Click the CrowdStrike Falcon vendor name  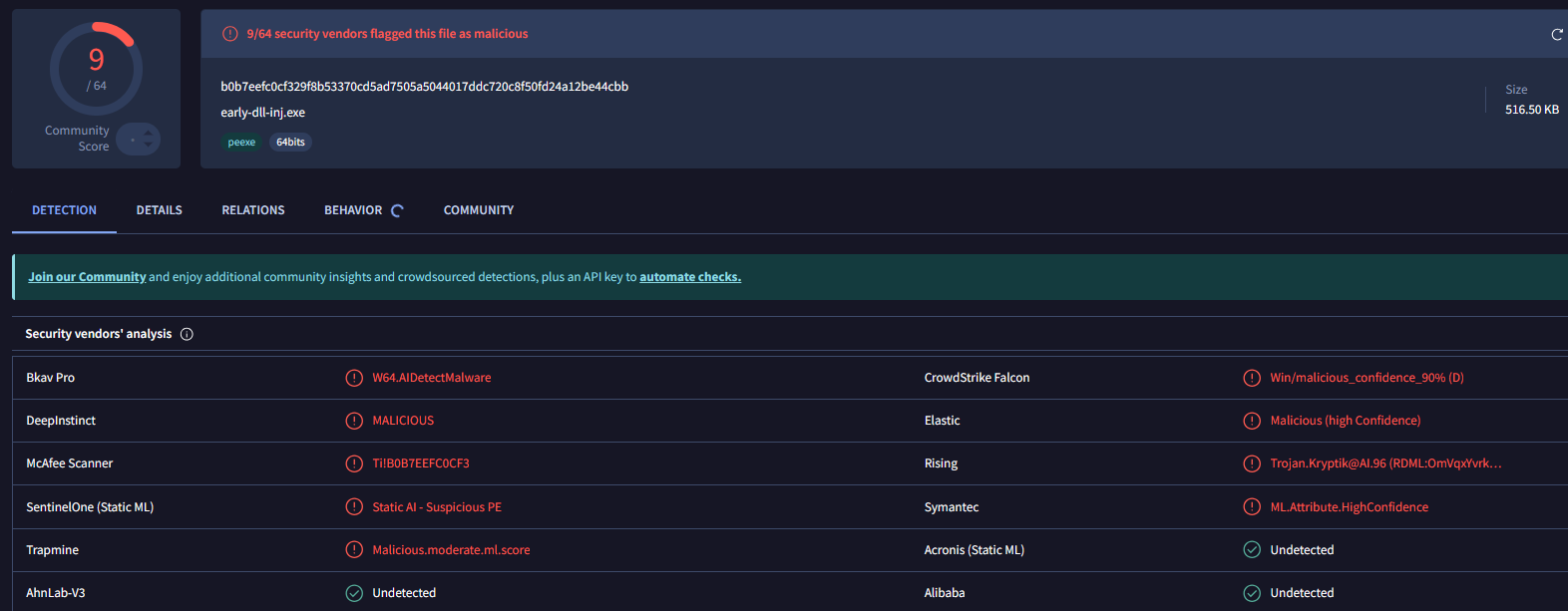click(x=977, y=378)
